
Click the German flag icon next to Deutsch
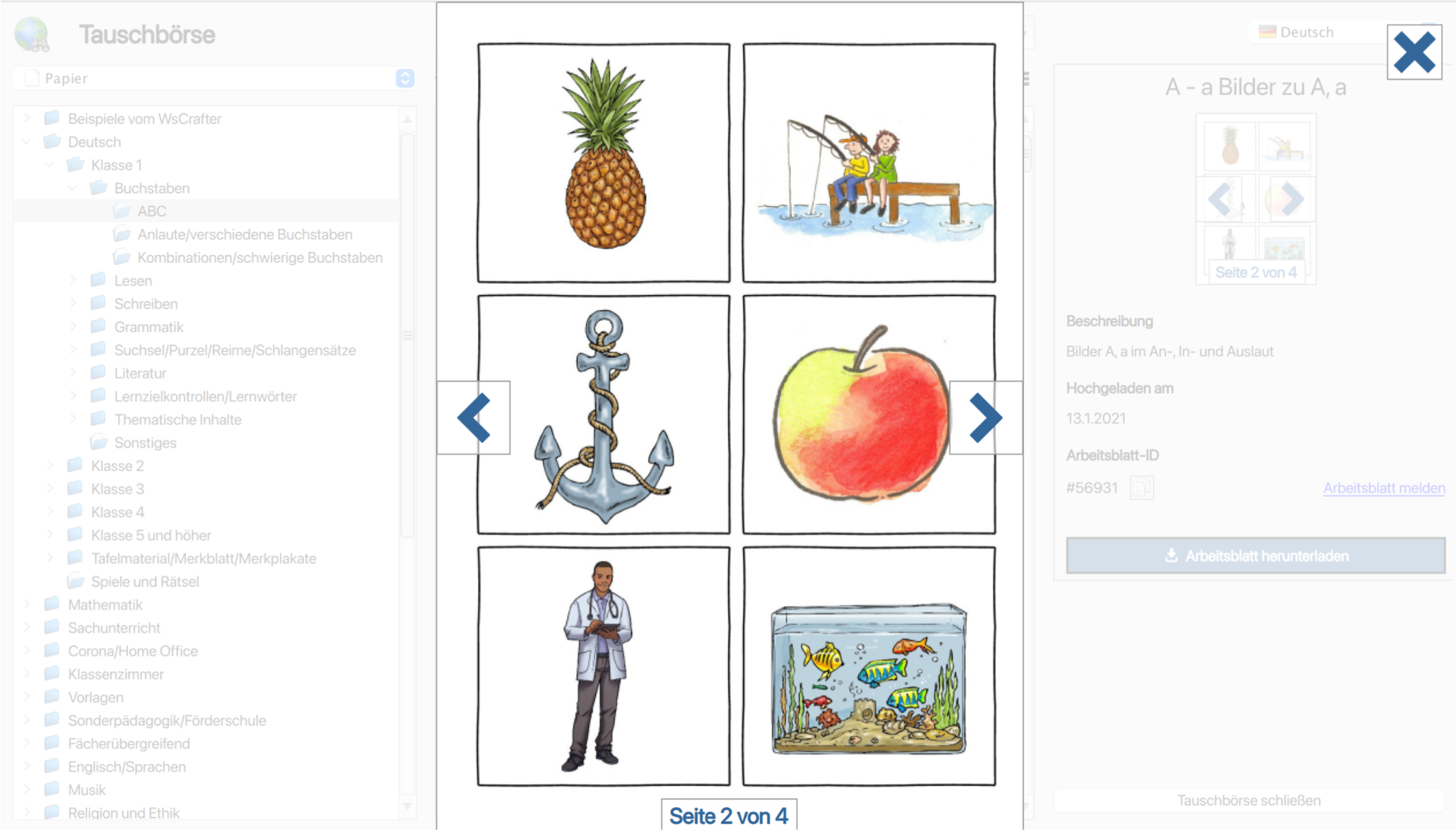point(1267,32)
